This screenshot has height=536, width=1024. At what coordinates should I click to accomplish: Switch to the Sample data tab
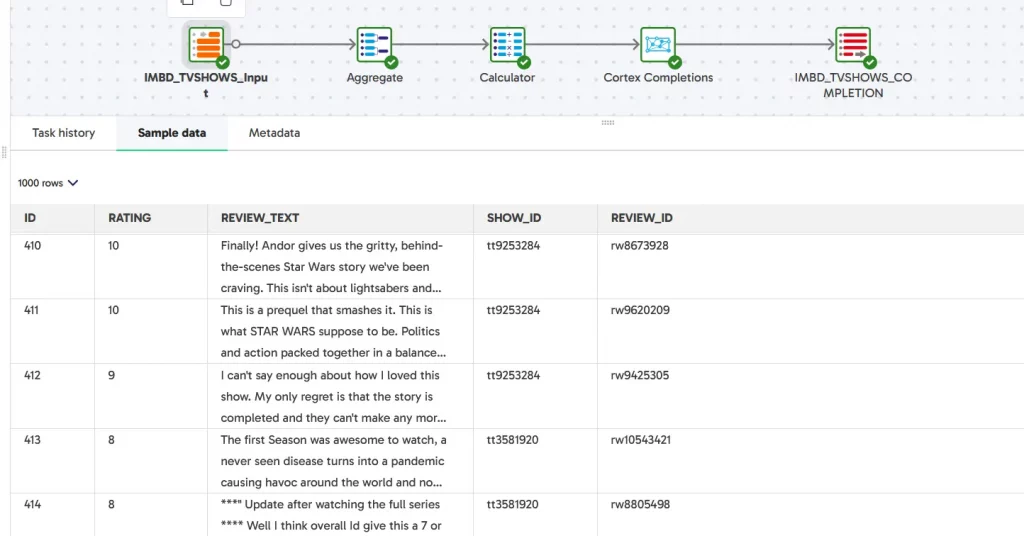click(172, 133)
